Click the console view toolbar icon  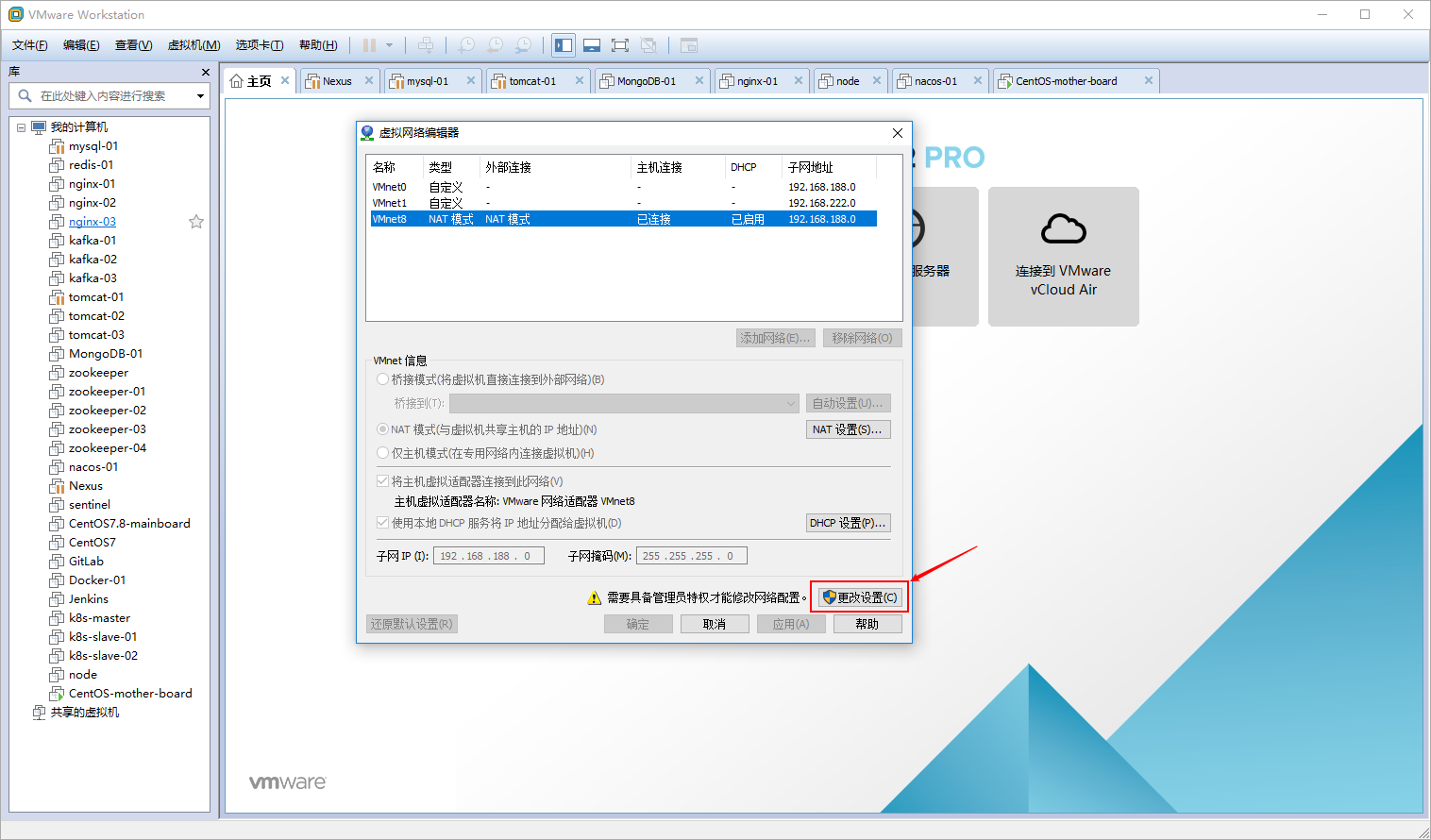click(689, 45)
